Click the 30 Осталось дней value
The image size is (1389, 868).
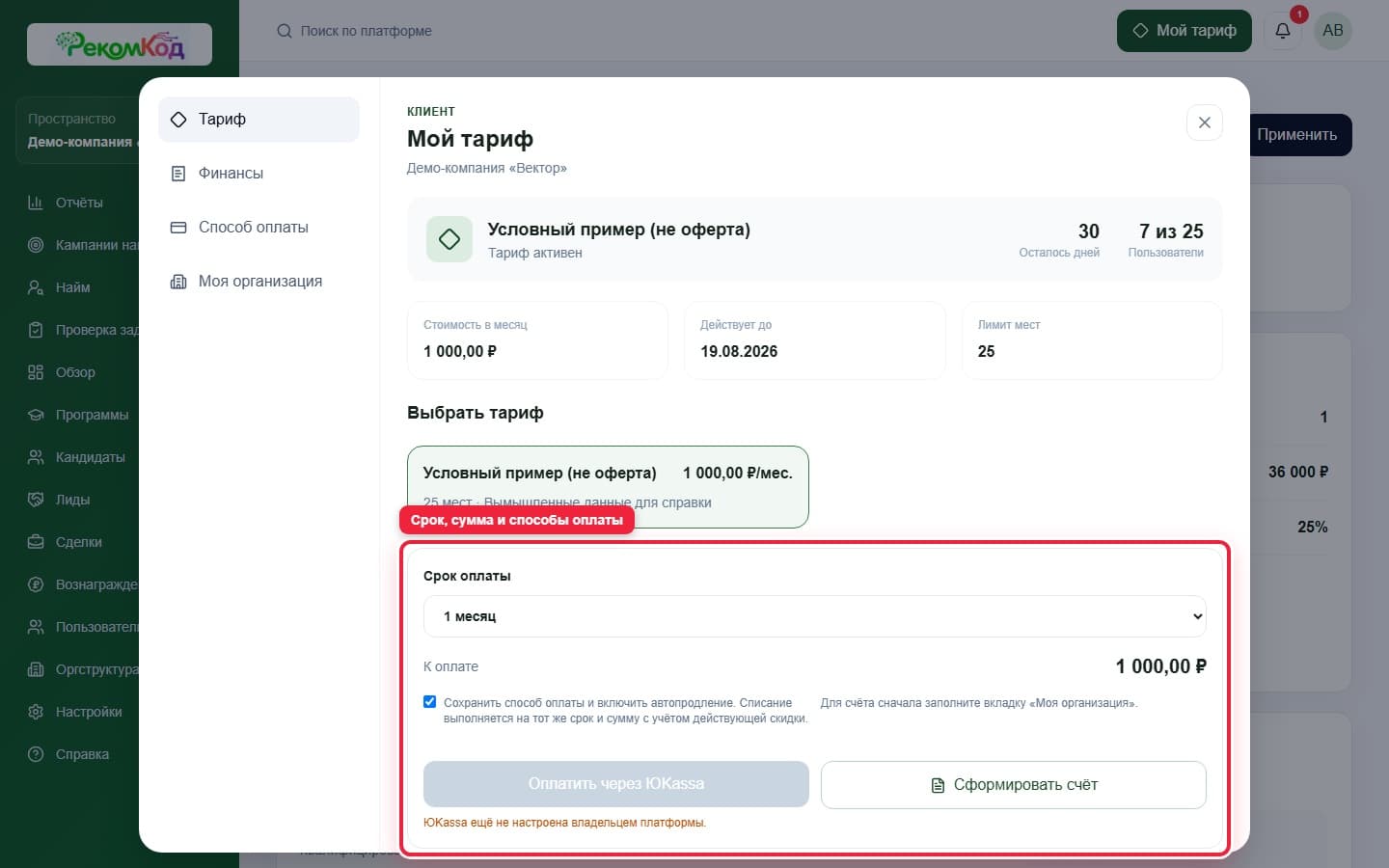pos(1088,231)
